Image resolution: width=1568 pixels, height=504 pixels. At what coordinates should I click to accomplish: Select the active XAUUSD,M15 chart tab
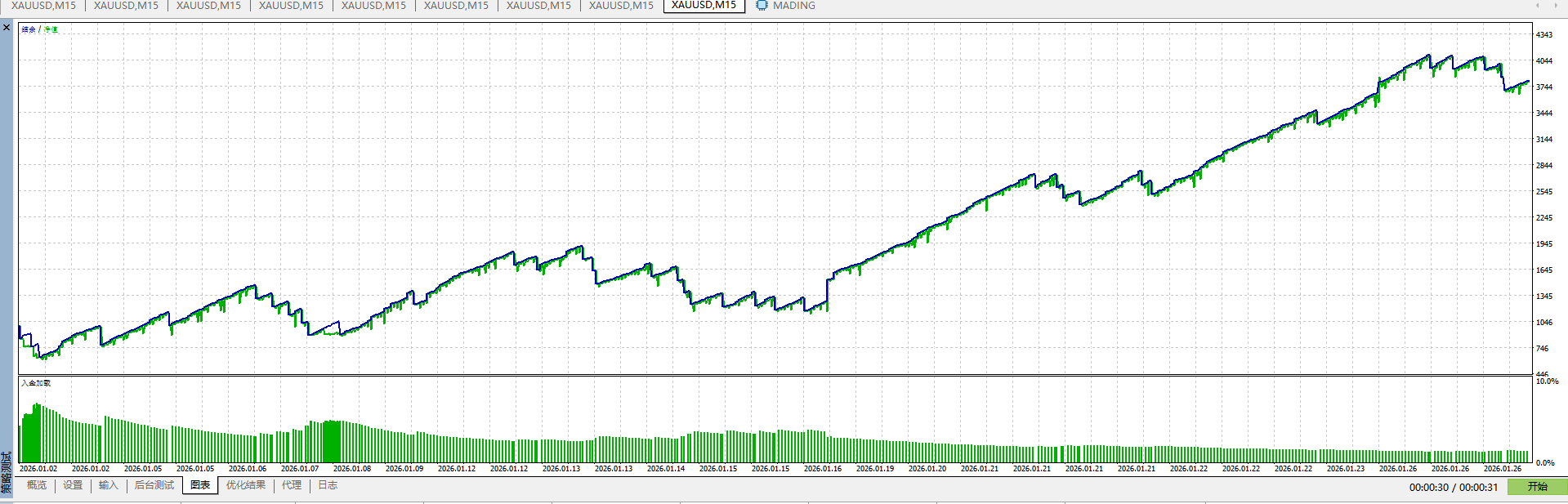click(x=704, y=5)
